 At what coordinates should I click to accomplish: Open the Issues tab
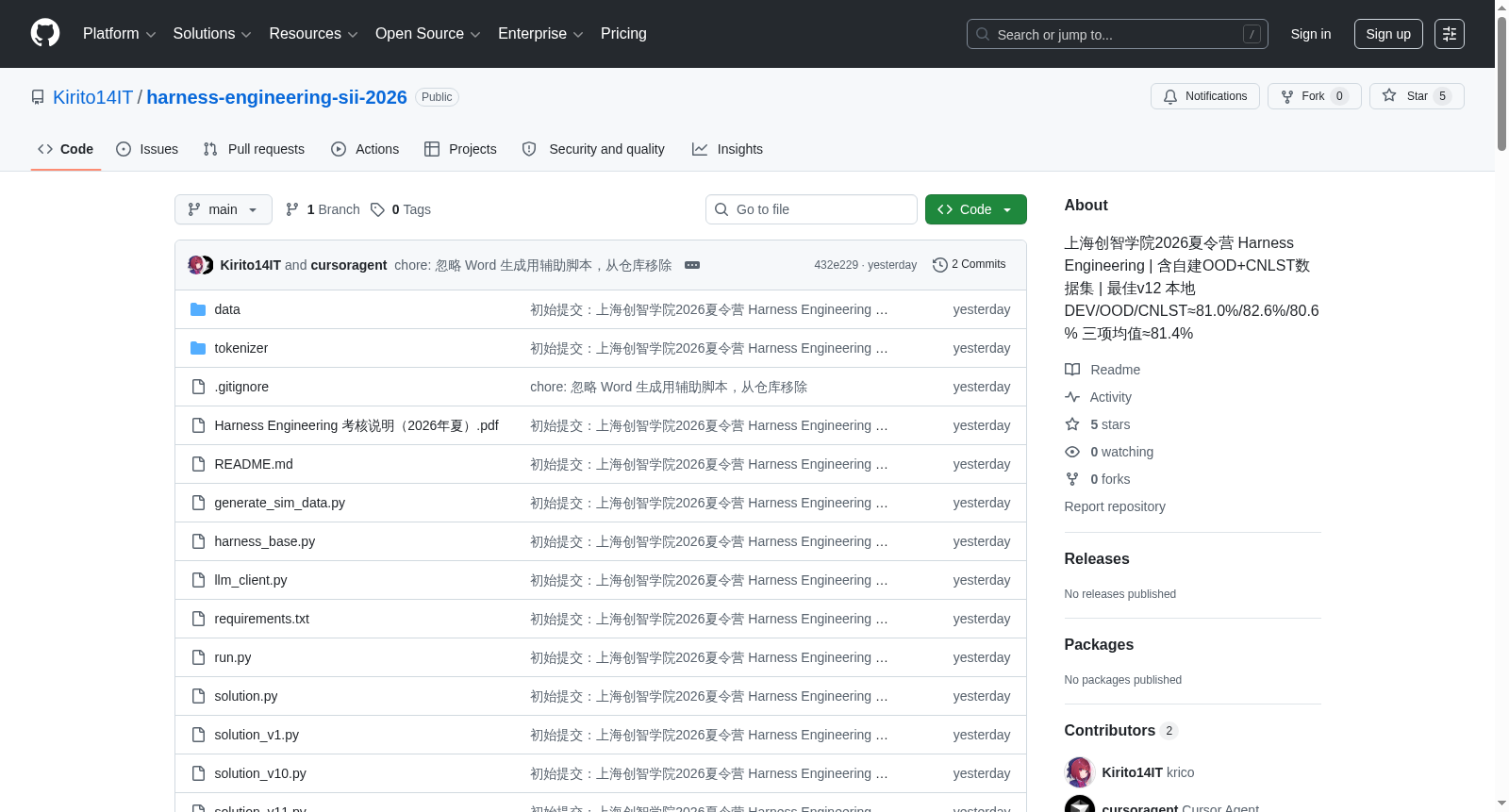(147, 149)
